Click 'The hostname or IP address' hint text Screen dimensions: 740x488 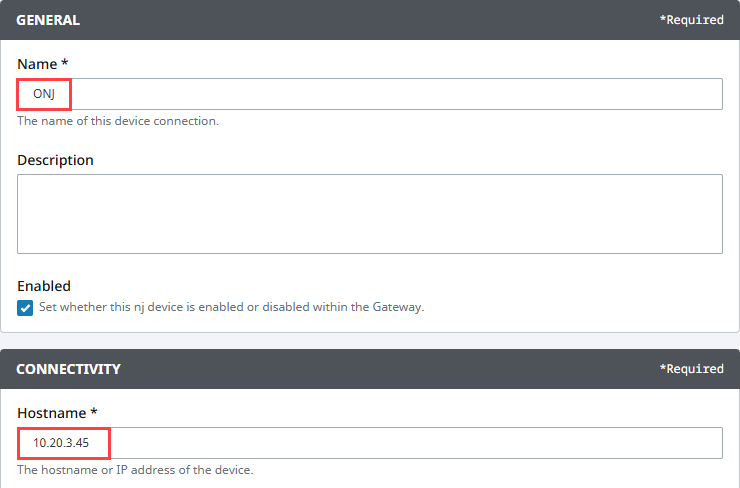(135, 470)
